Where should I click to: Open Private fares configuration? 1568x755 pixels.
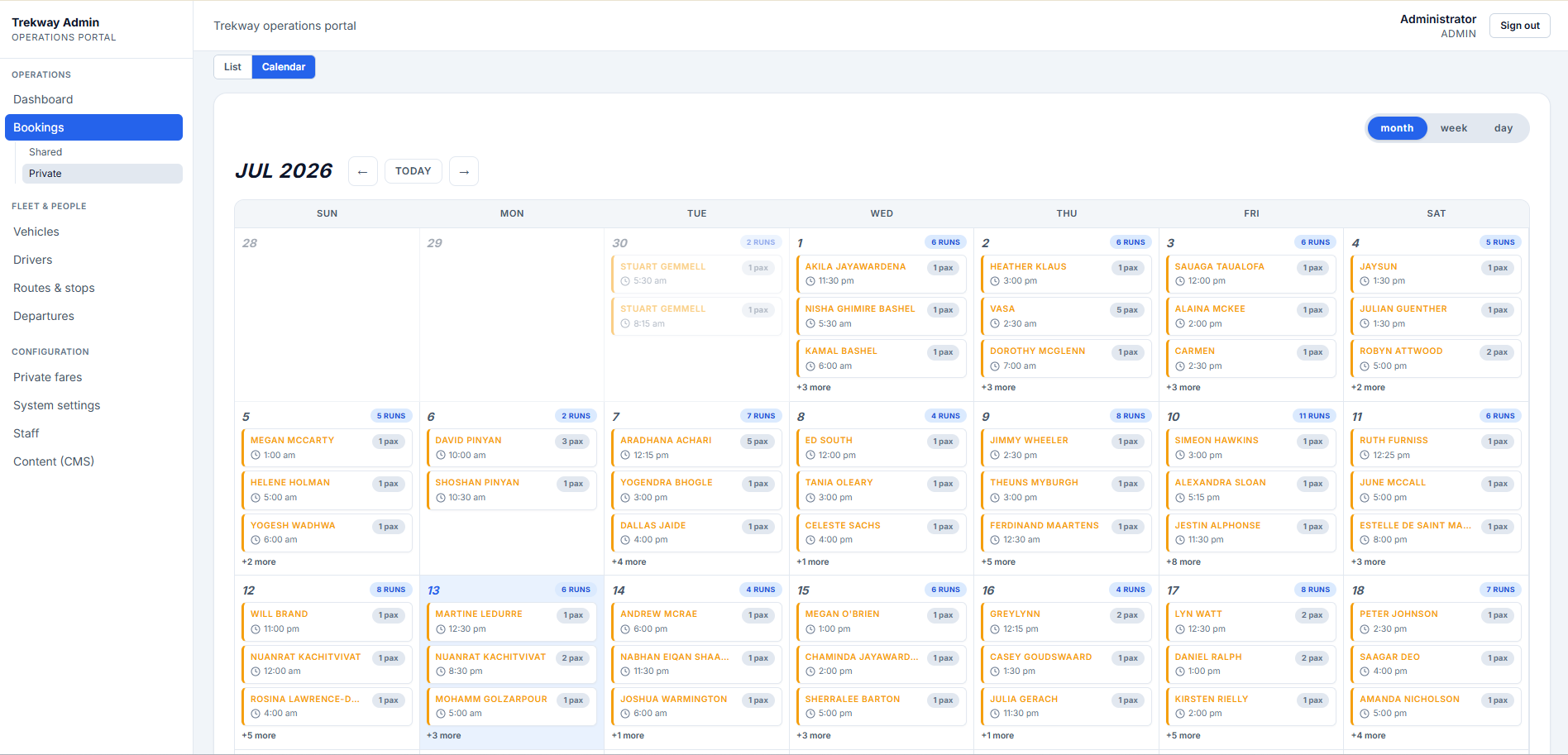tap(93, 377)
